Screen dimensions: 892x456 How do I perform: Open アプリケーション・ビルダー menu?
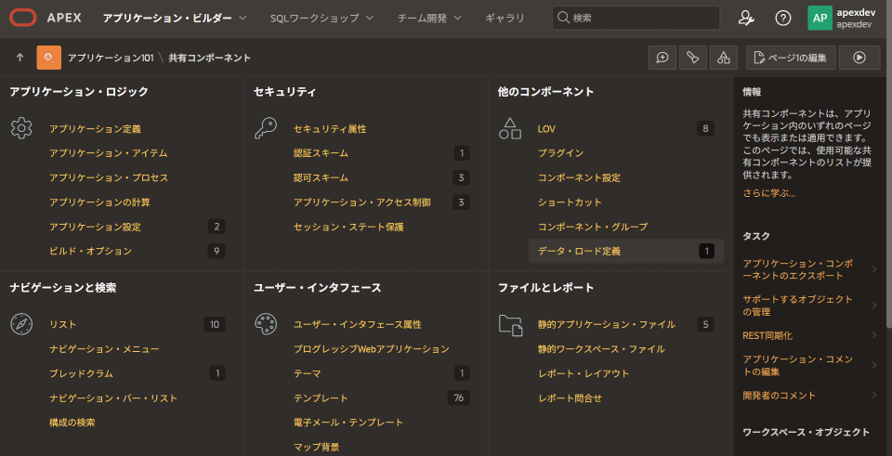click(167, 18)
